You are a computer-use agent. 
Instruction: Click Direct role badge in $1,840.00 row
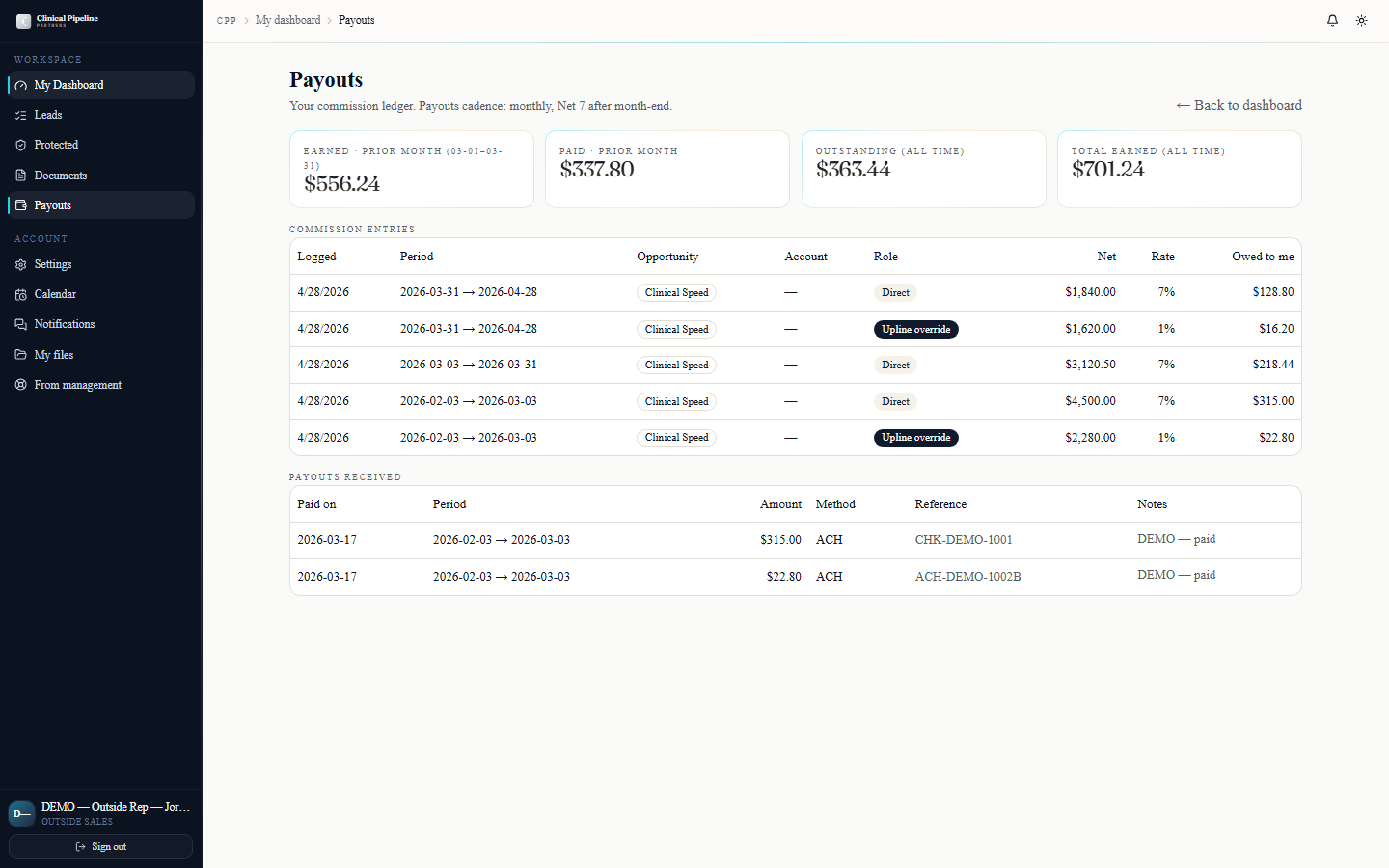click(x=895, y=292)
